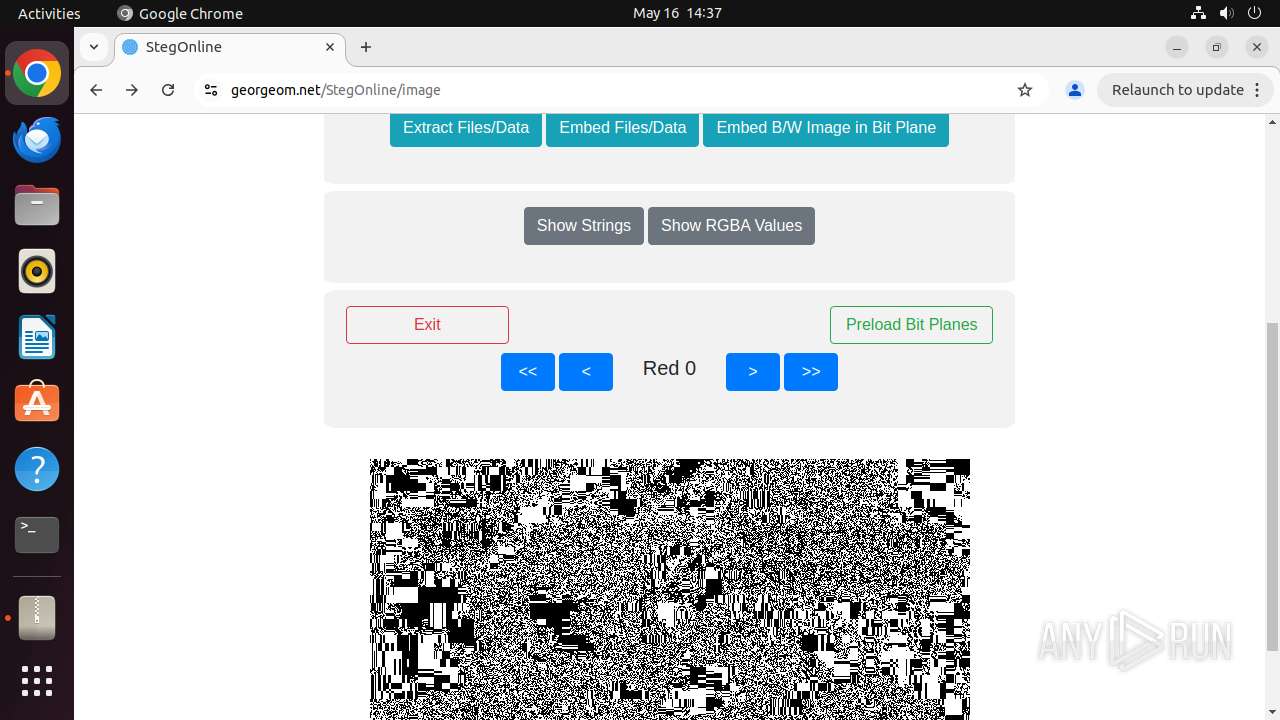Bookmark this page with star icon
This screenshot has width=1280, height=720.
1025,90
